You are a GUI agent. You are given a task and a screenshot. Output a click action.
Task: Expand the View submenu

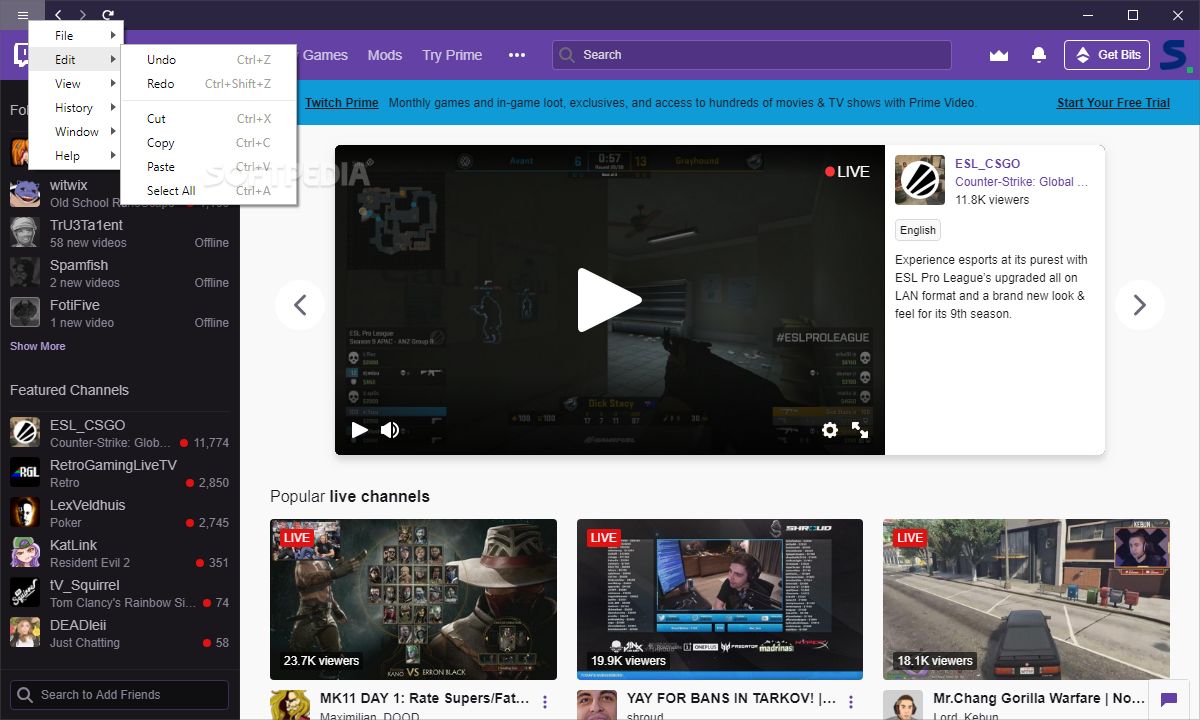(76, 84)
